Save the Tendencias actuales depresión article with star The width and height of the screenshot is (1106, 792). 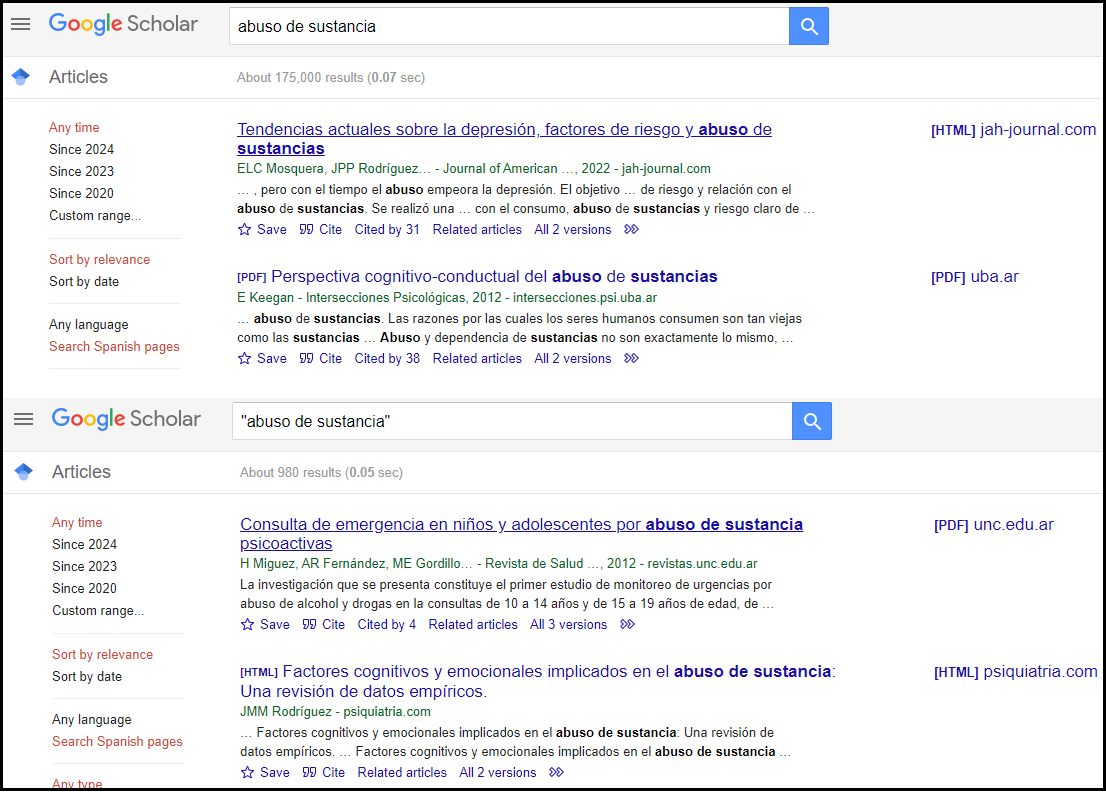pos(245,230)
